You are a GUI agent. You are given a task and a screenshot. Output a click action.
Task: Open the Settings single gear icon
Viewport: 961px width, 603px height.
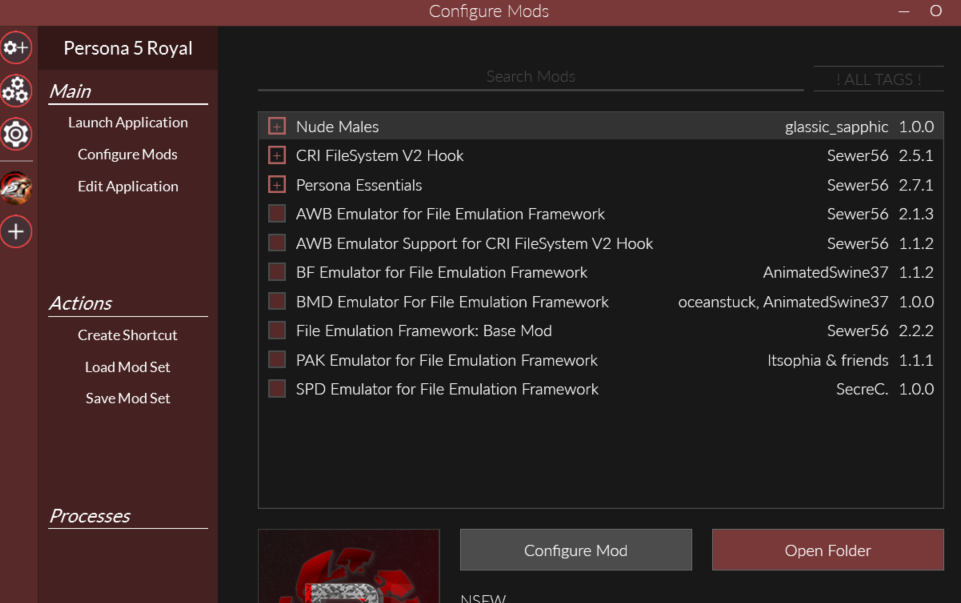coord(16,134)
